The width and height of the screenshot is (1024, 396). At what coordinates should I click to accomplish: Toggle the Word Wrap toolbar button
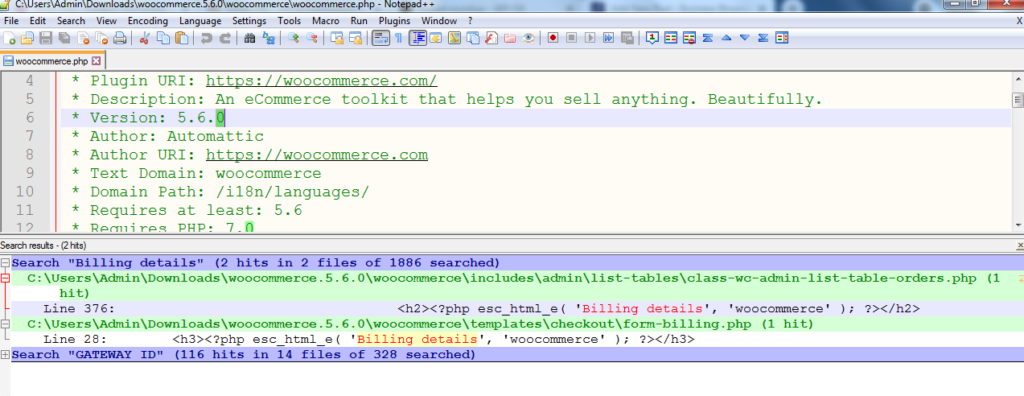[x=381, y=38]
